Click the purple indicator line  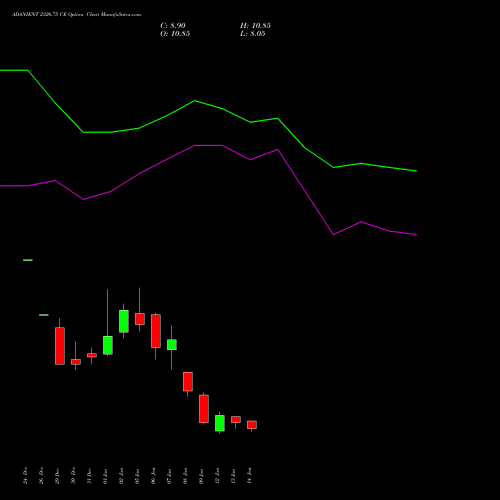point(208,145)
